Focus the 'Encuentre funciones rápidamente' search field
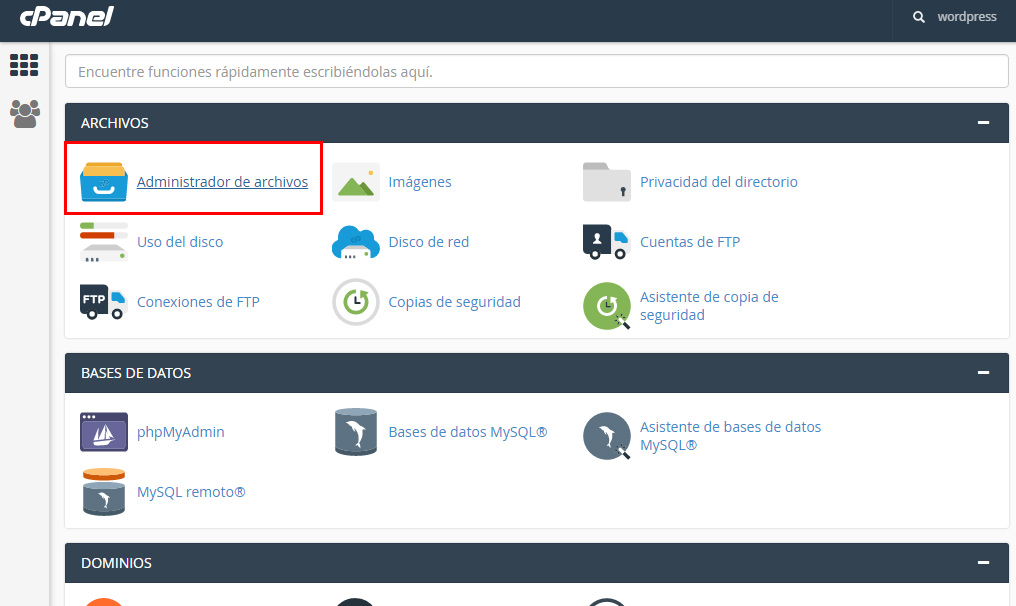 [x=537, y=71]
